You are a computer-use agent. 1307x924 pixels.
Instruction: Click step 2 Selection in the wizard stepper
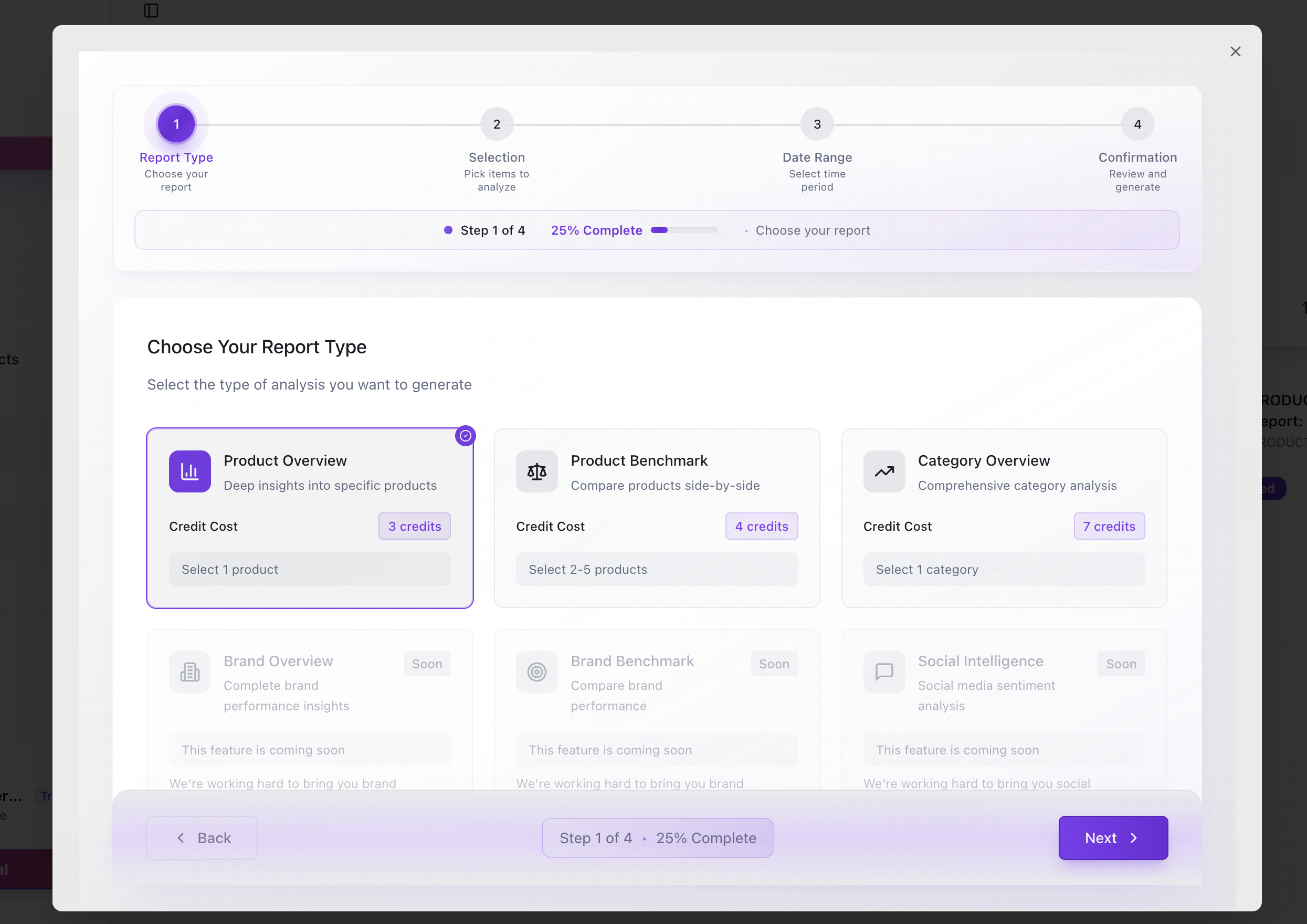(x=497, y=124)
